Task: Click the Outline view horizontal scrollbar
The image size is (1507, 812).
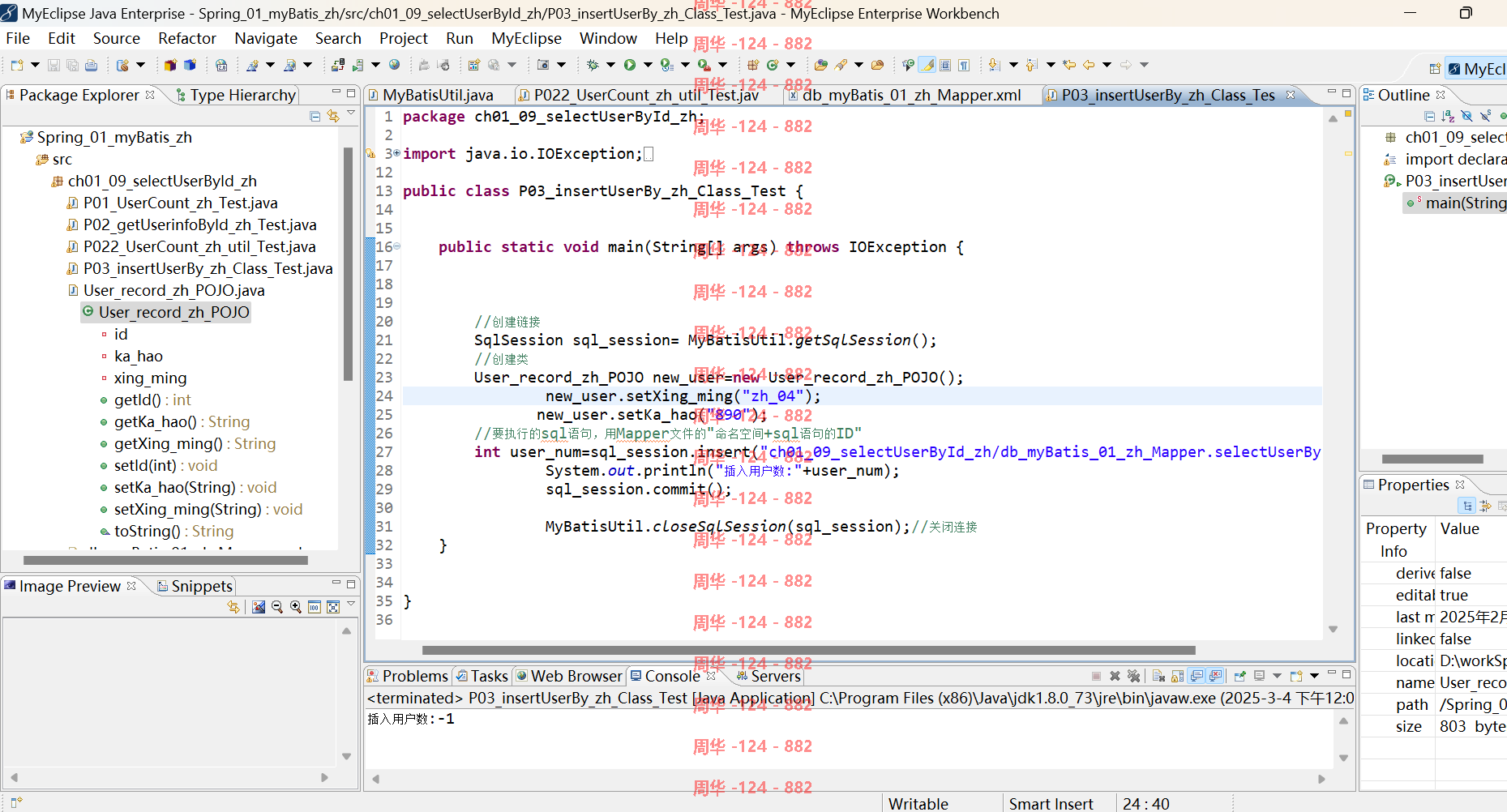Action: pyautogui.click(x=1432, y=459)
